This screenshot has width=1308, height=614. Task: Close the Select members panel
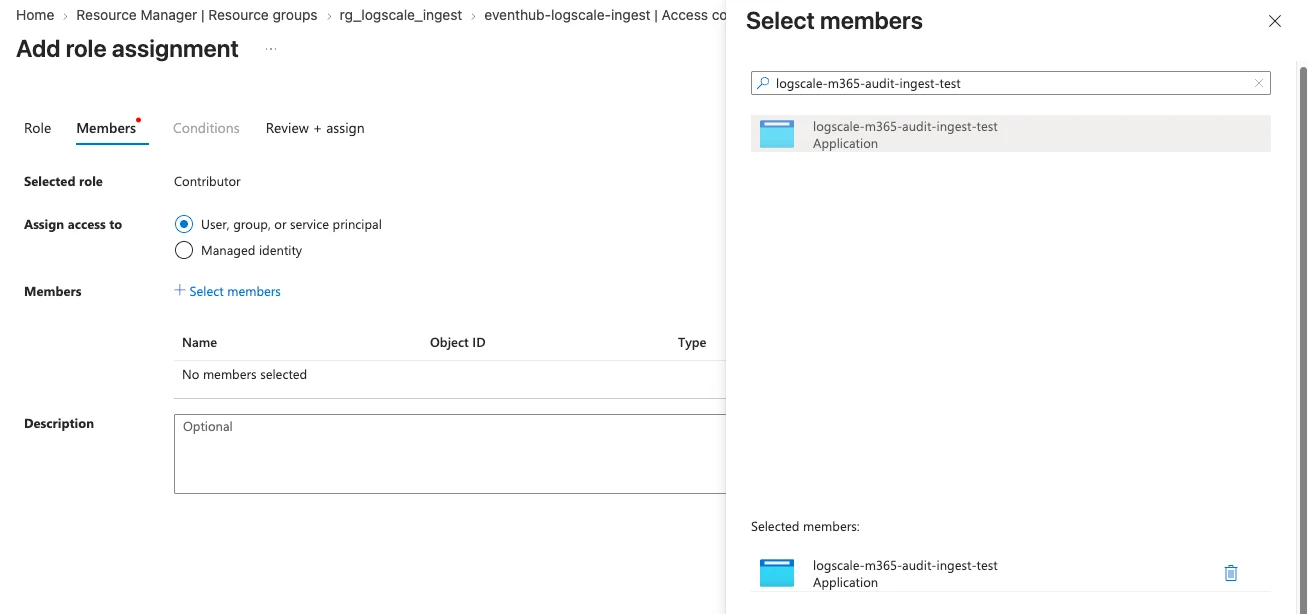pos(1275,21)
